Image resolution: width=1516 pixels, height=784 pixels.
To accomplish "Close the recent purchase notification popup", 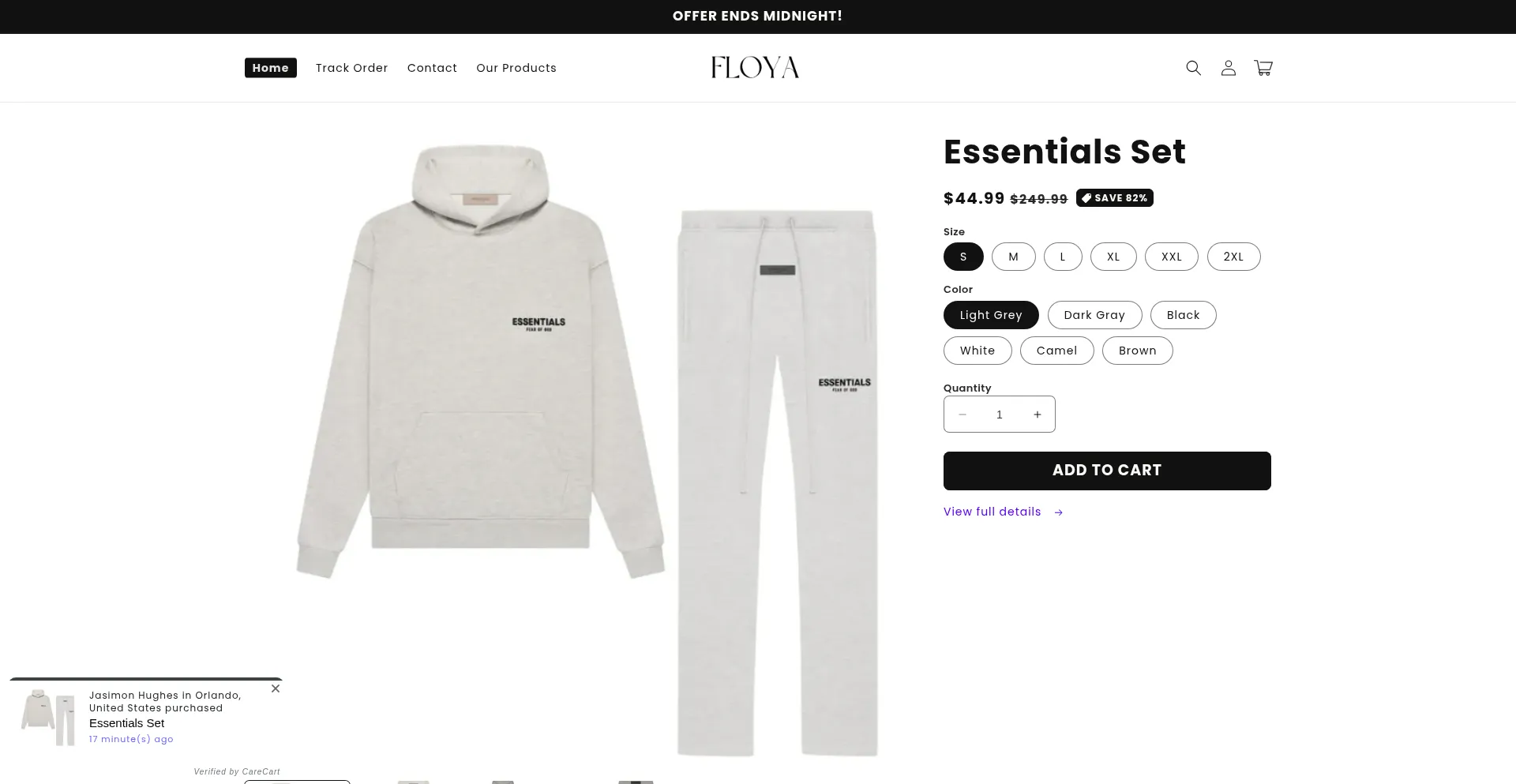I will (276, 688).
